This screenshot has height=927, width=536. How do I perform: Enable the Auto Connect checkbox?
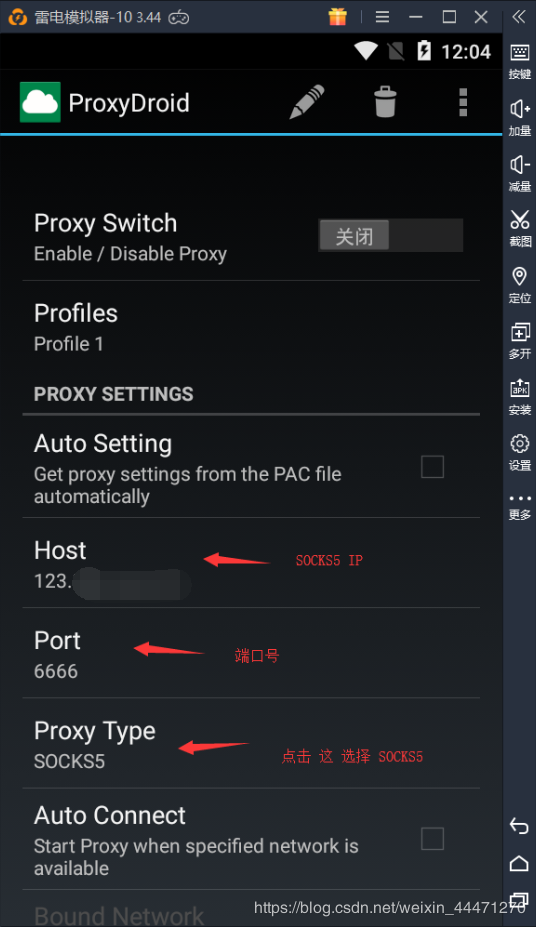pyautogui.click(x=432, y=838)
